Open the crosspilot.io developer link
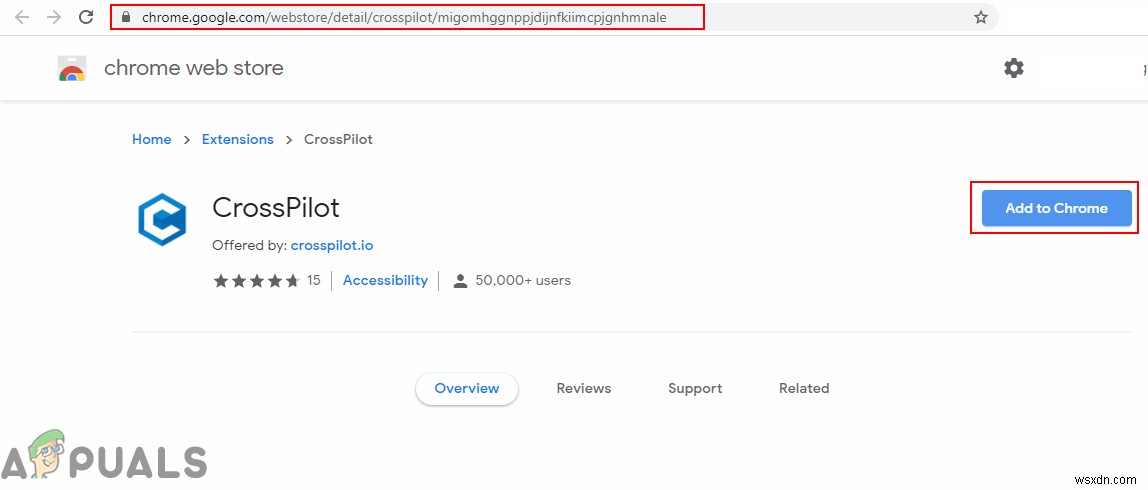 (x=332, y=245)
